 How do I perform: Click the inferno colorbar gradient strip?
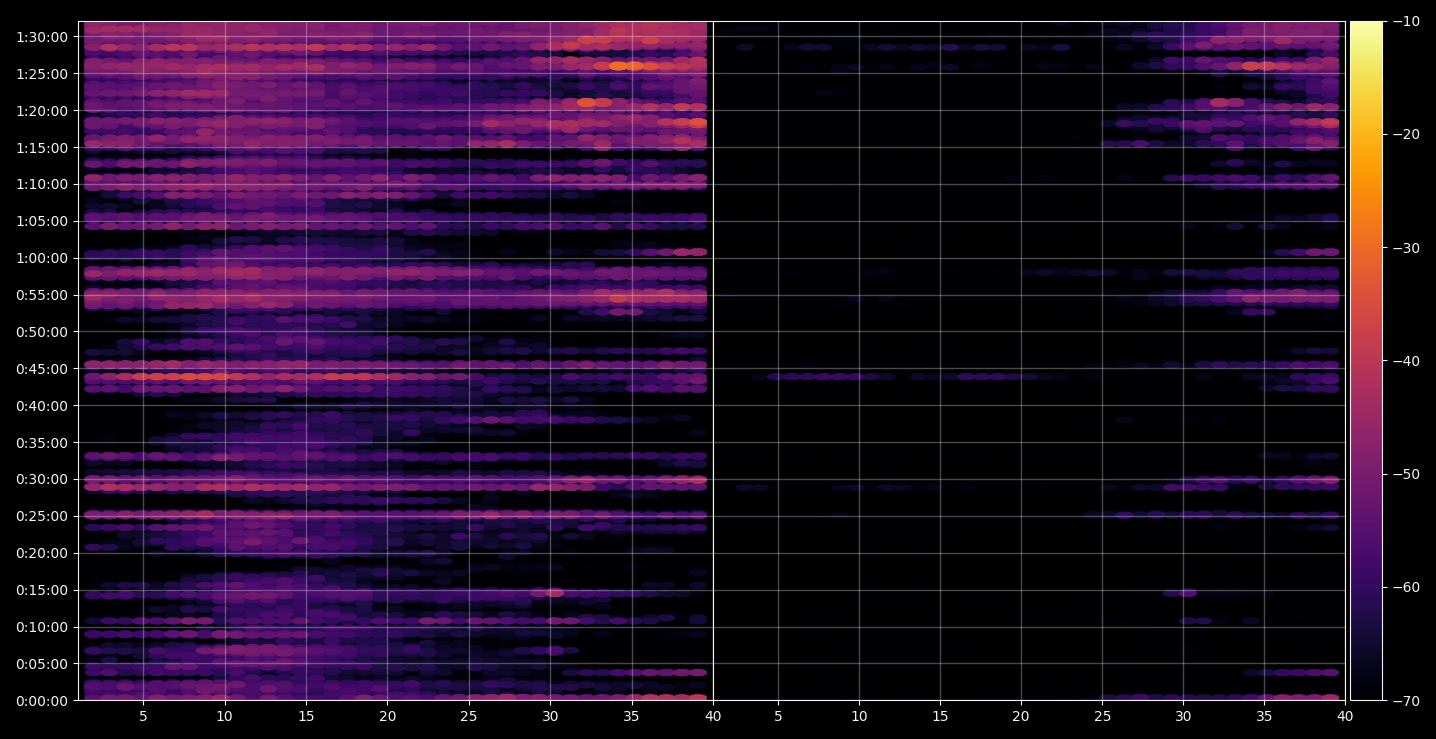pyautogui.click(x=1366, y=361)
